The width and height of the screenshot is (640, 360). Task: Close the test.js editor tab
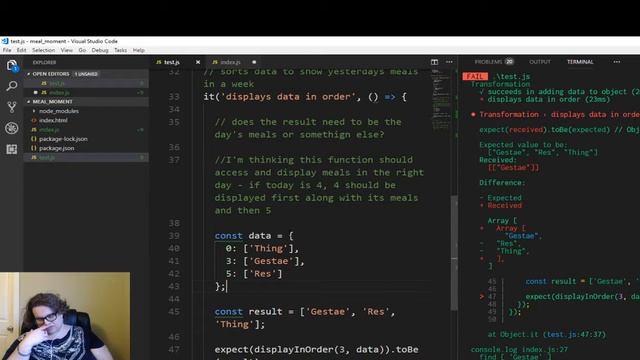(198, 62)
